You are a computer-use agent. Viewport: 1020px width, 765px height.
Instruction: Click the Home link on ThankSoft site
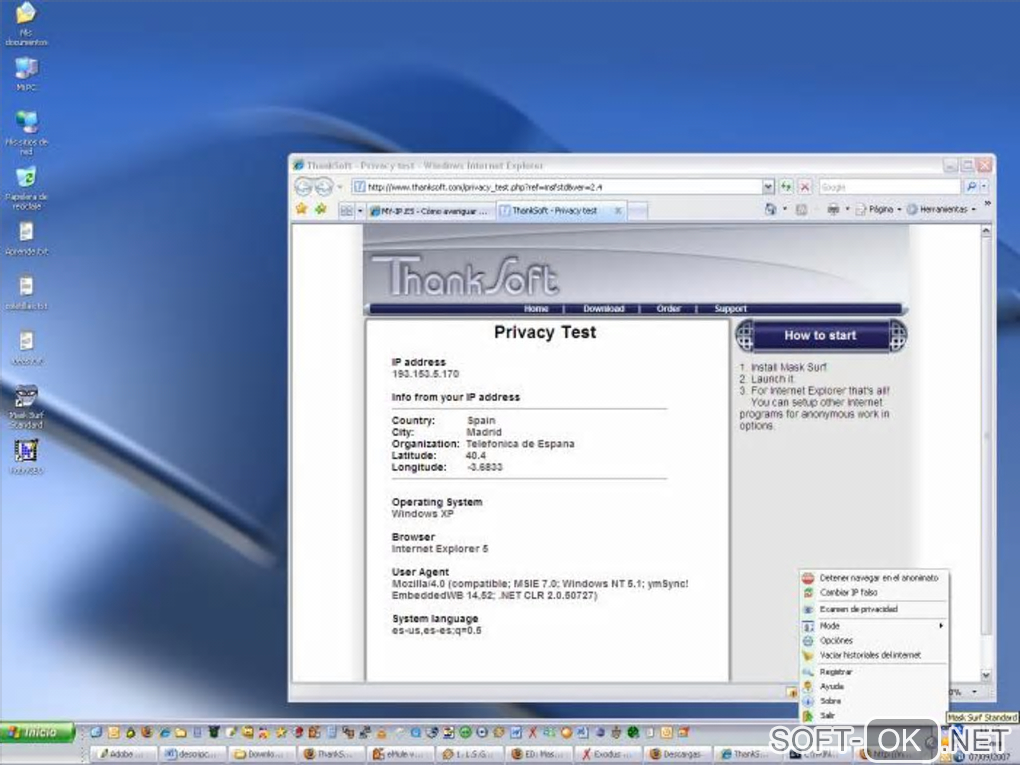(536, 308)
